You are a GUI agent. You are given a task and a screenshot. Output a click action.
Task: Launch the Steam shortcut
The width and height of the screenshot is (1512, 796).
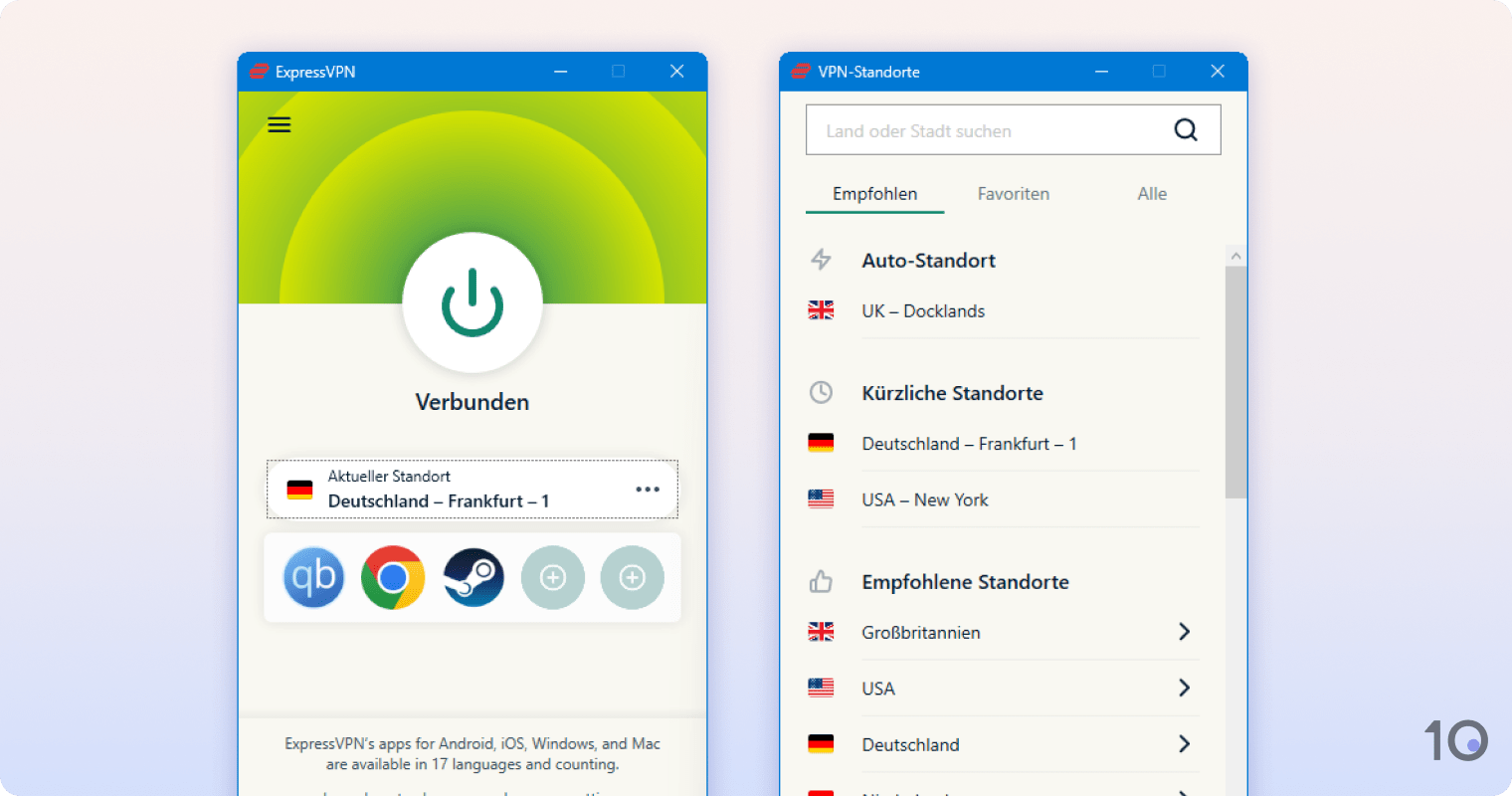point(472,577)
